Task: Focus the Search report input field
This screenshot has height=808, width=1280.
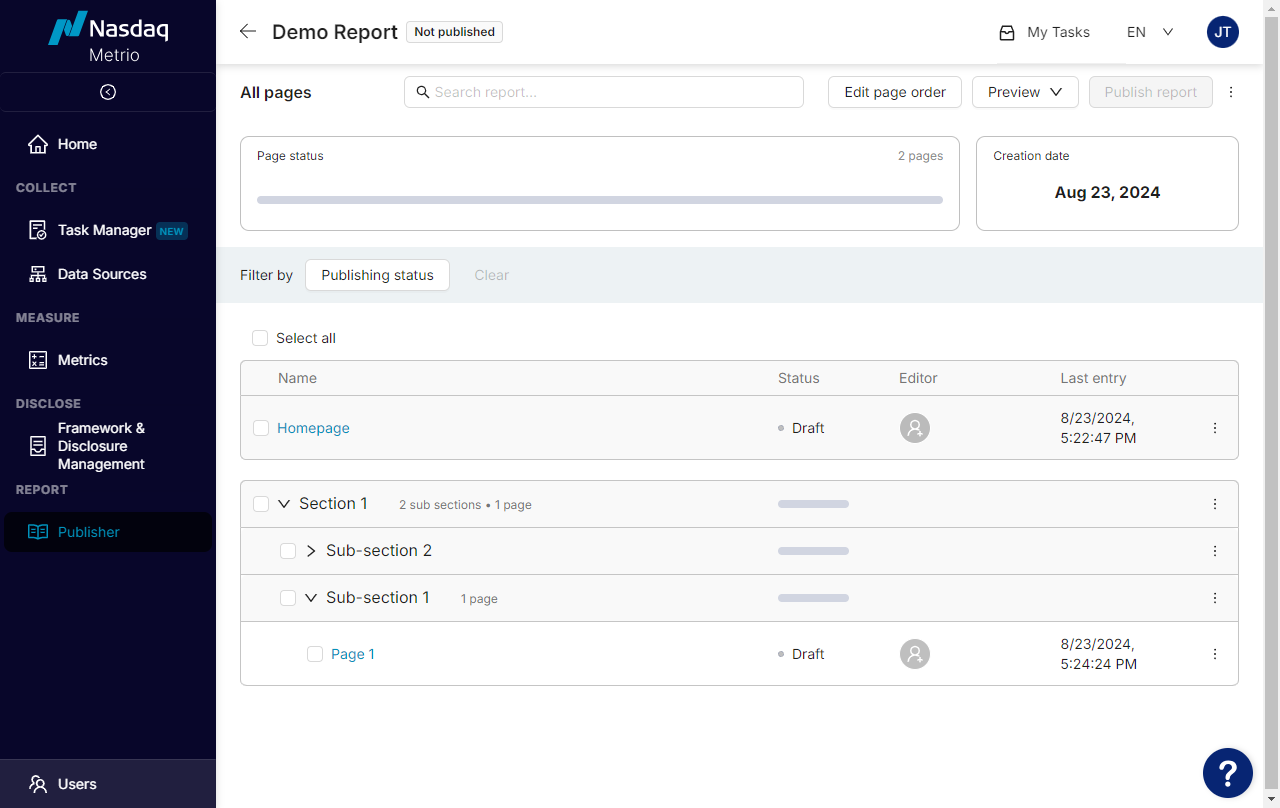Action: (604, 92)
